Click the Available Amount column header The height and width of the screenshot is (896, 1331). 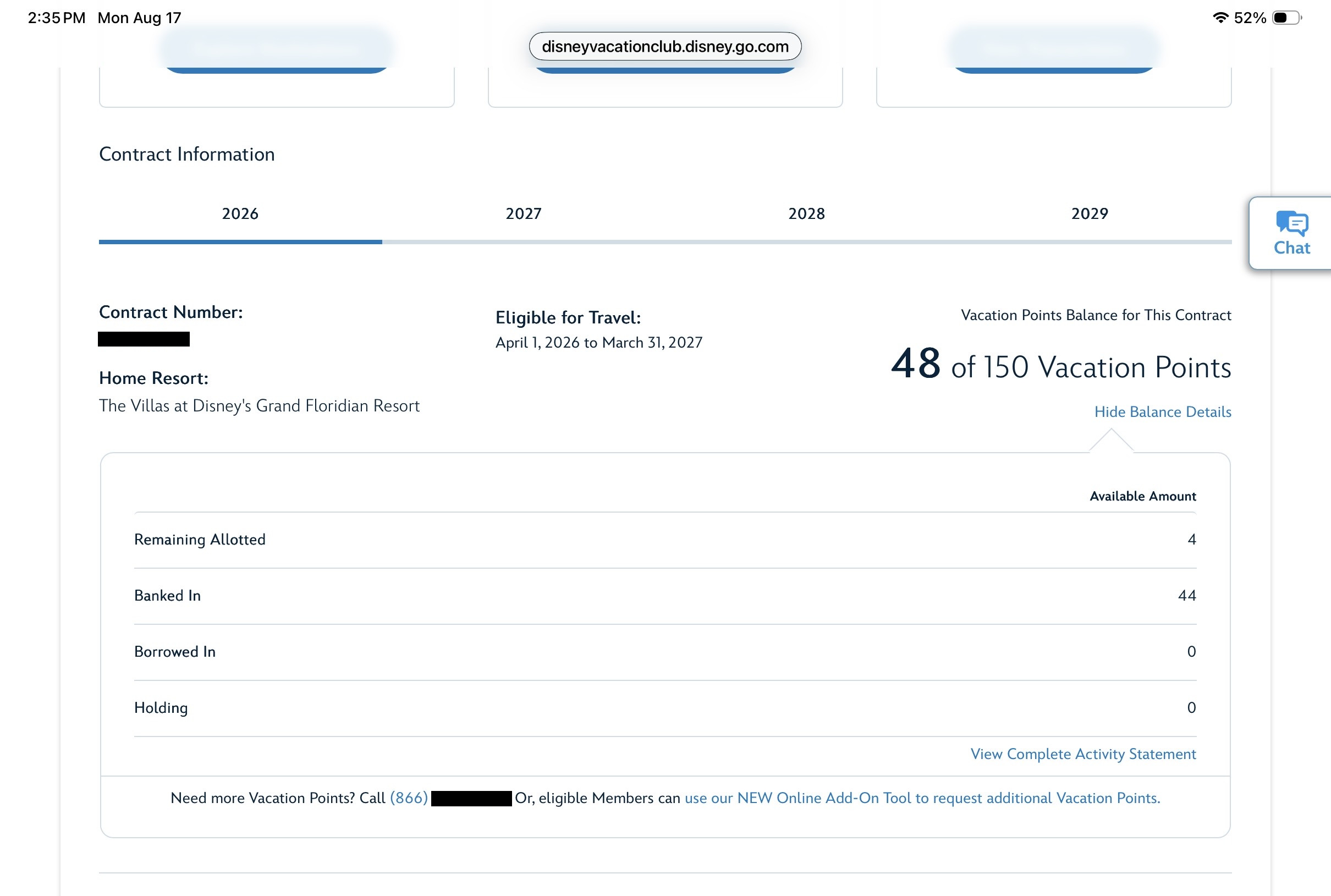tap(1142, 496)
